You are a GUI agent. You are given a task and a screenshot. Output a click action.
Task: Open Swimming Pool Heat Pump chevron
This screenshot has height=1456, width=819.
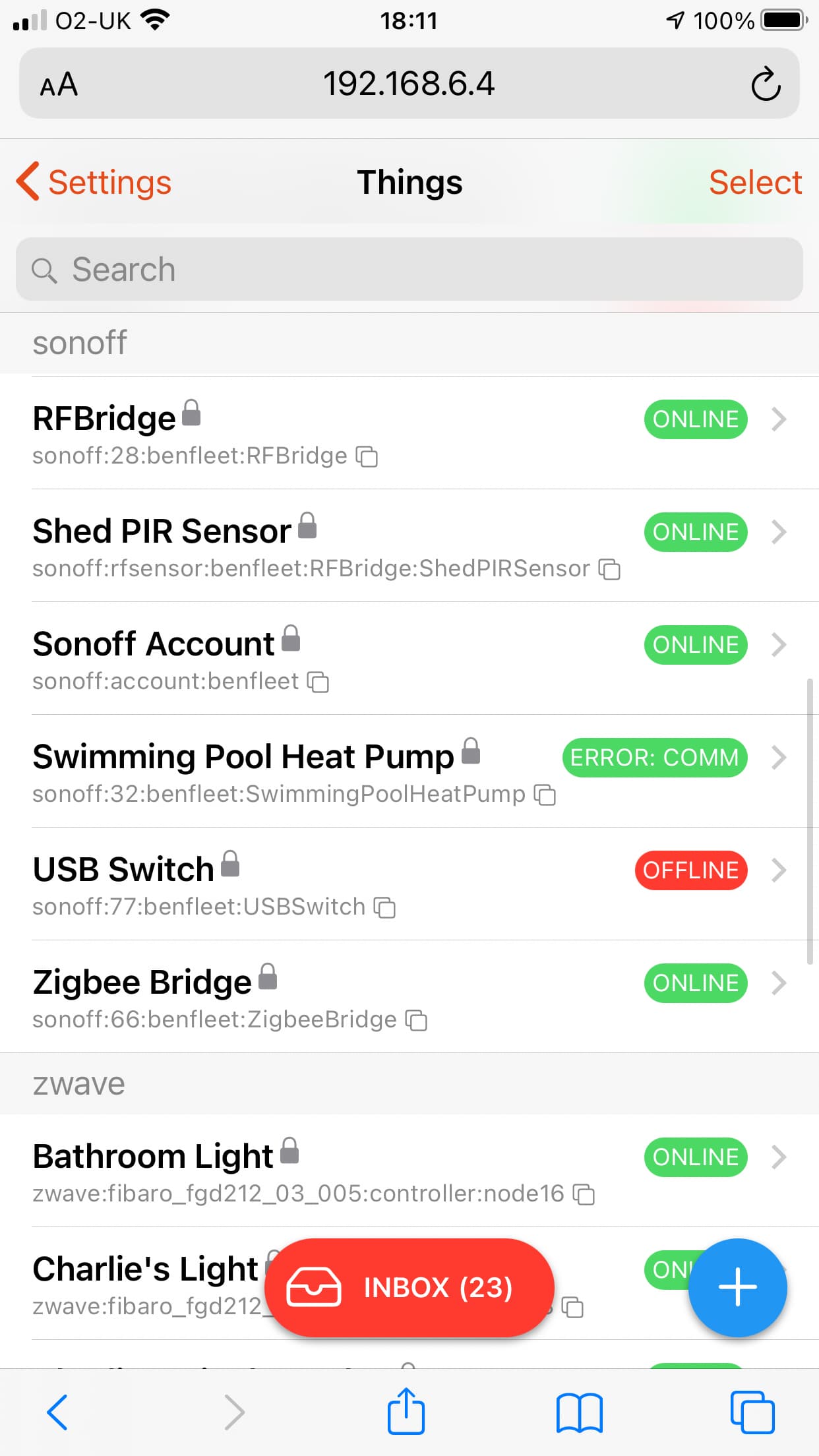coord(779,758)
